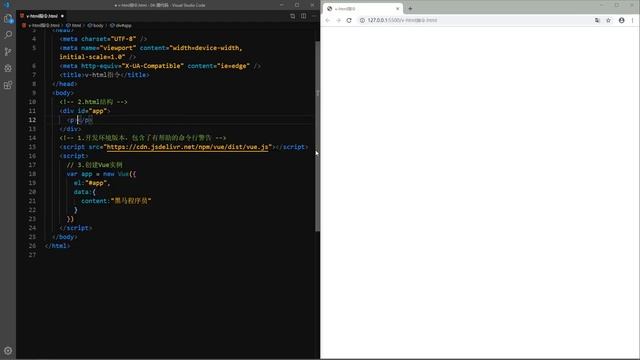Click the closing body tag line
640x360 pixels.
(x=65, y=237)
